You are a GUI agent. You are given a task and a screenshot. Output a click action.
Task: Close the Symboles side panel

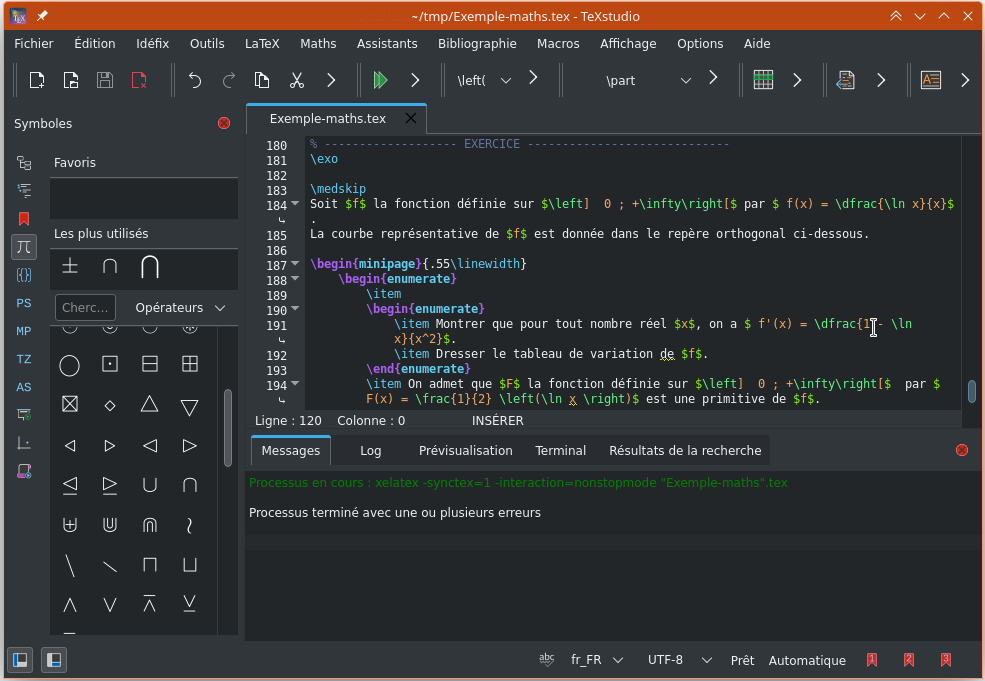[224, 123]
